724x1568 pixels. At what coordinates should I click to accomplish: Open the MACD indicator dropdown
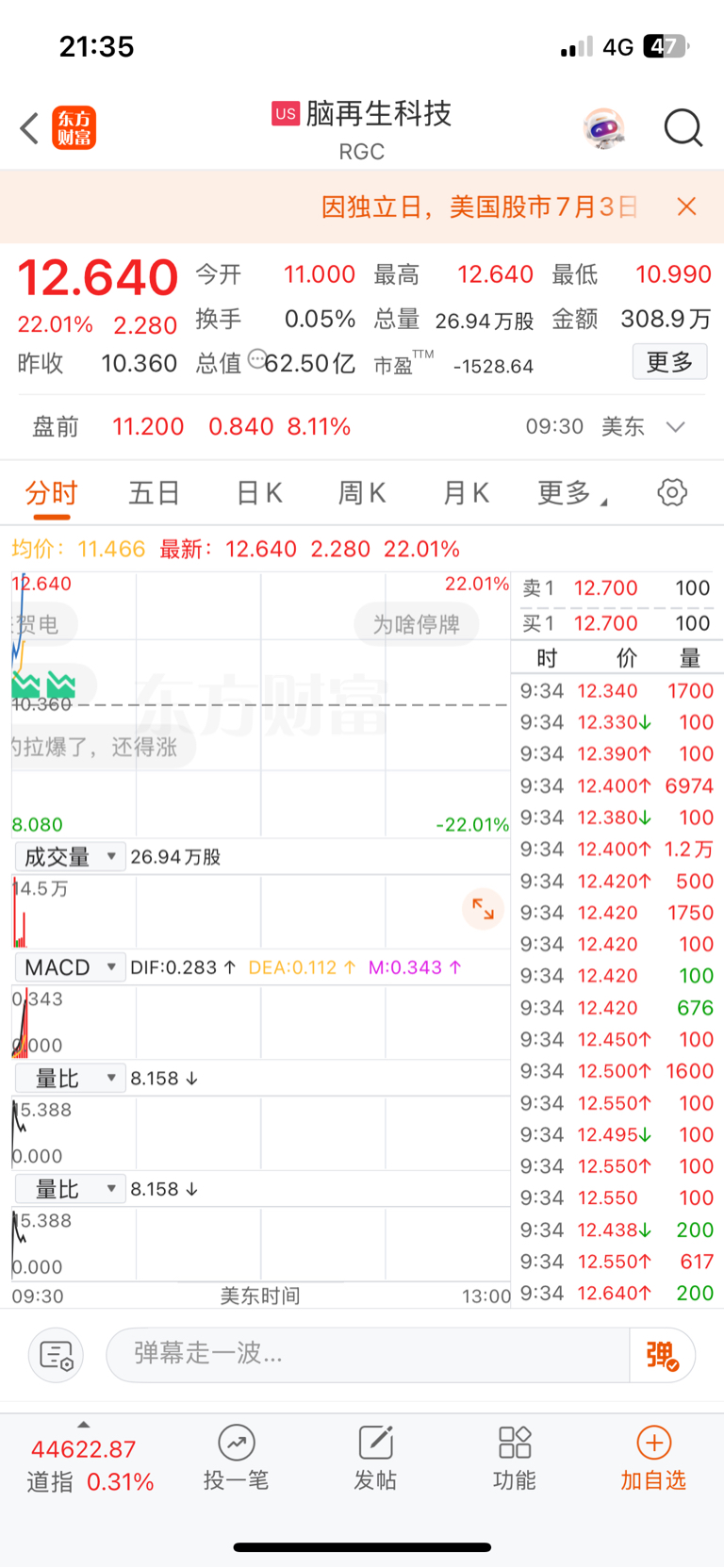(x=70, y=967)
